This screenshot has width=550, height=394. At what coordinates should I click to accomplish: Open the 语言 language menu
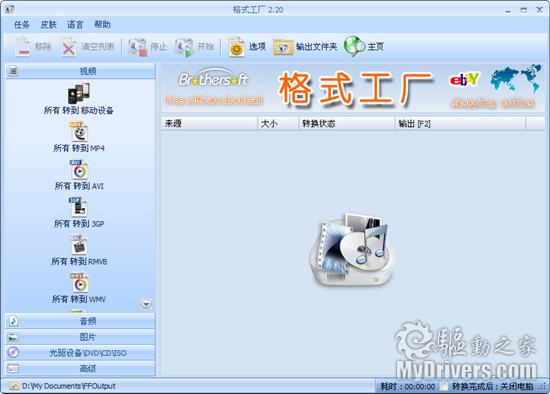pos(75,25)
